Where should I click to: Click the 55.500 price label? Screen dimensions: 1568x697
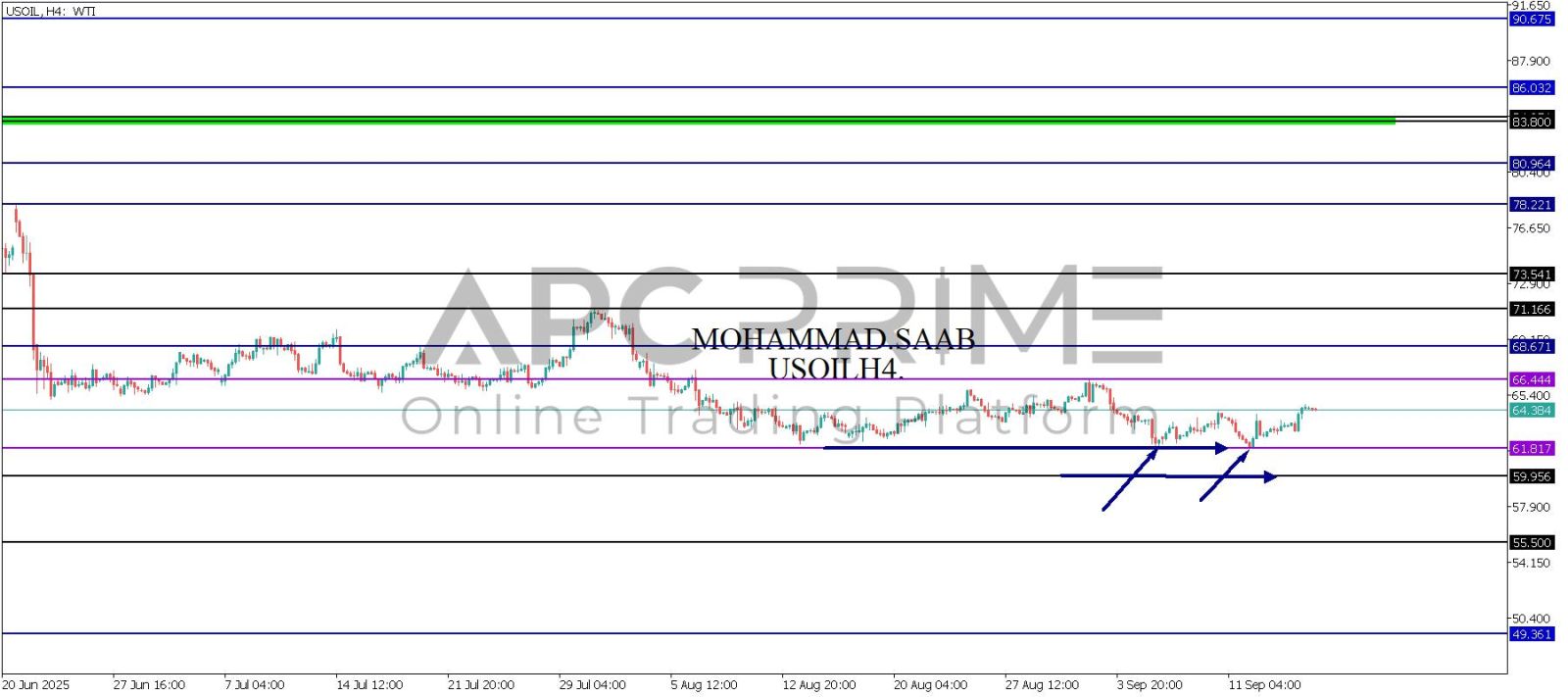point(1531,543)
